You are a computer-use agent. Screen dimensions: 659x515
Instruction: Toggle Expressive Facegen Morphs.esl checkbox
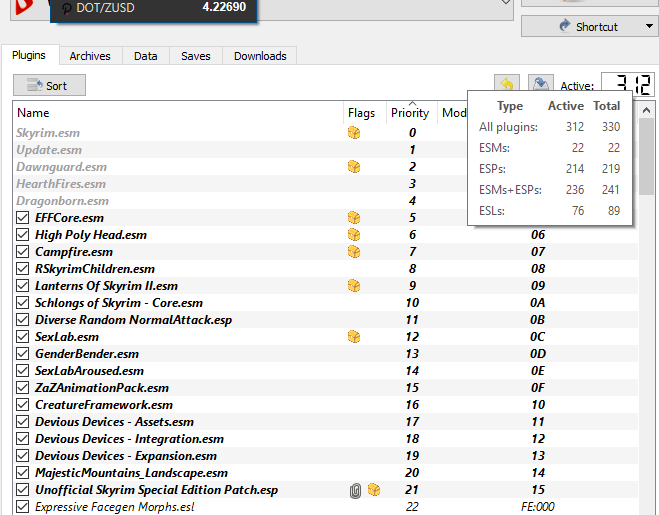pos(23,507)
